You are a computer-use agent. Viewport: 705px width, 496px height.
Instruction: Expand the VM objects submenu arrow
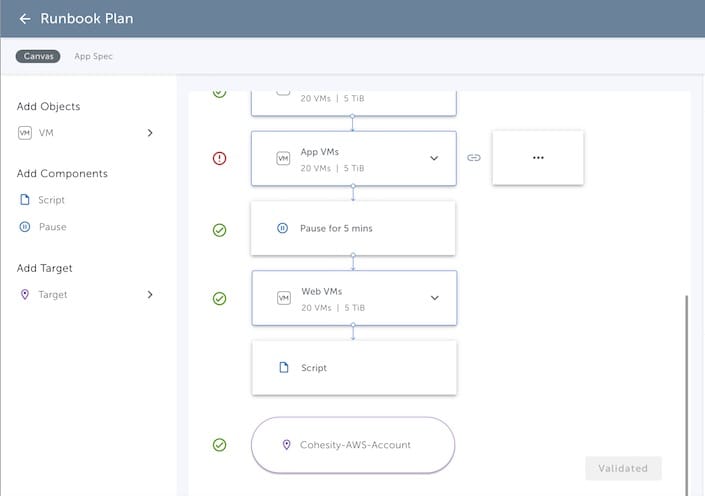[150, 133]
